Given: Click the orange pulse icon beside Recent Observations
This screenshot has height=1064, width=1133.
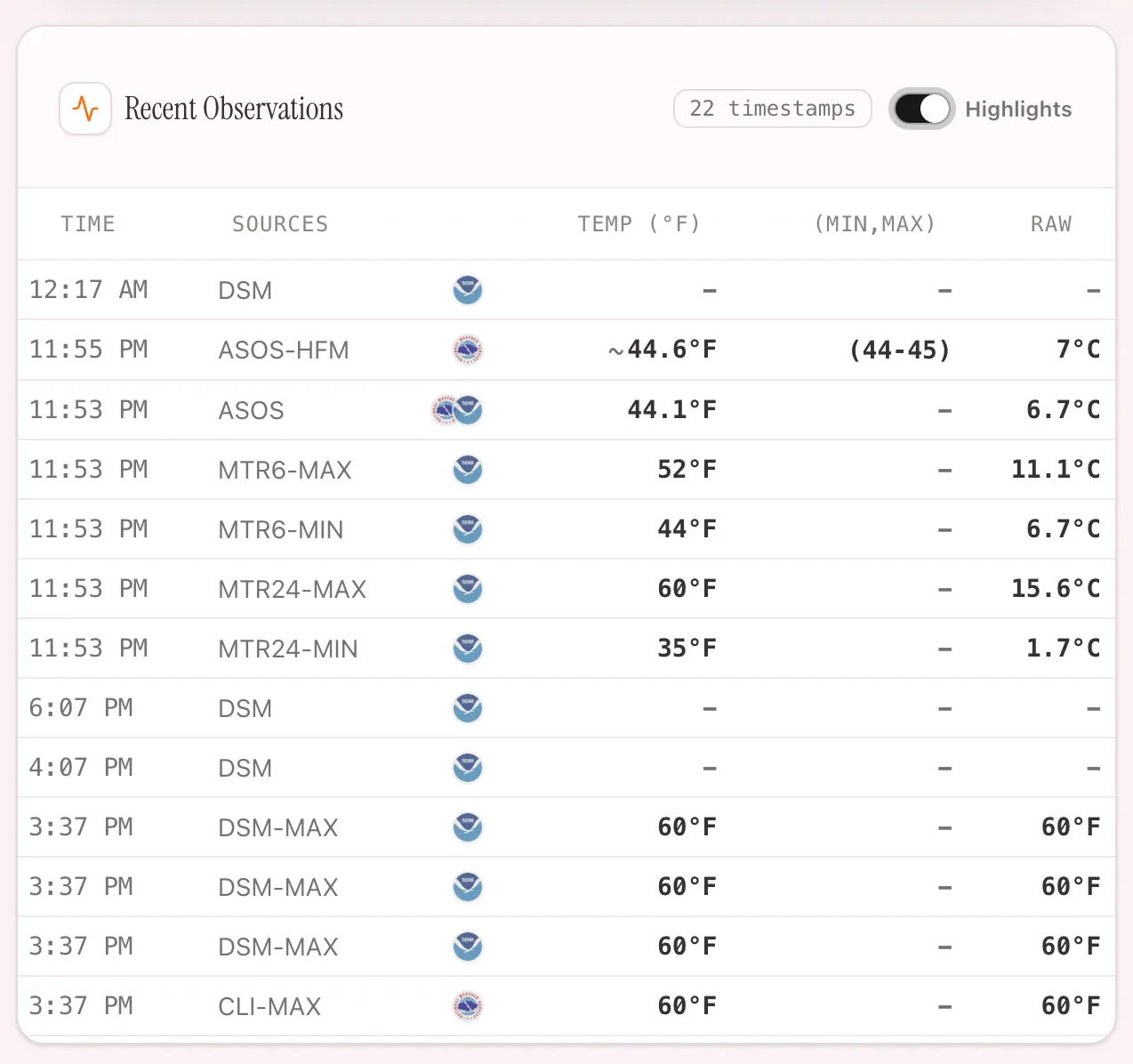Looking at the screenshot, I should 85,109.
